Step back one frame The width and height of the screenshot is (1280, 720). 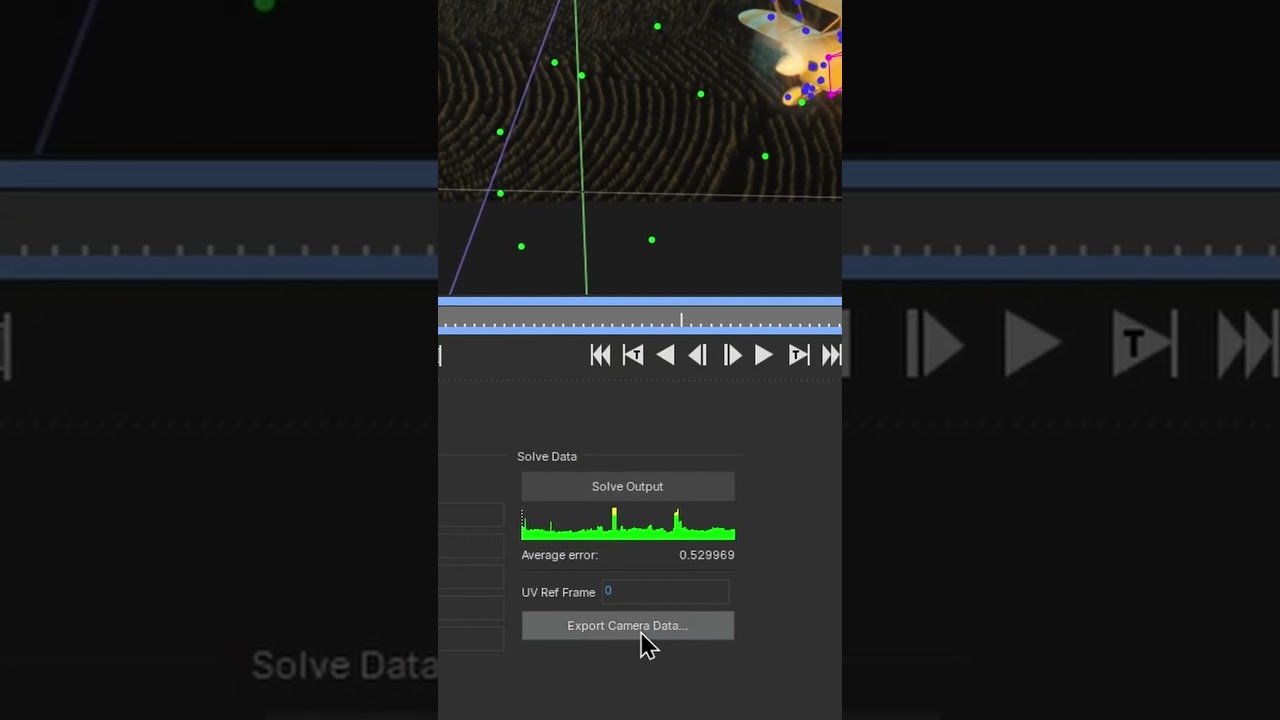[698, 355]
